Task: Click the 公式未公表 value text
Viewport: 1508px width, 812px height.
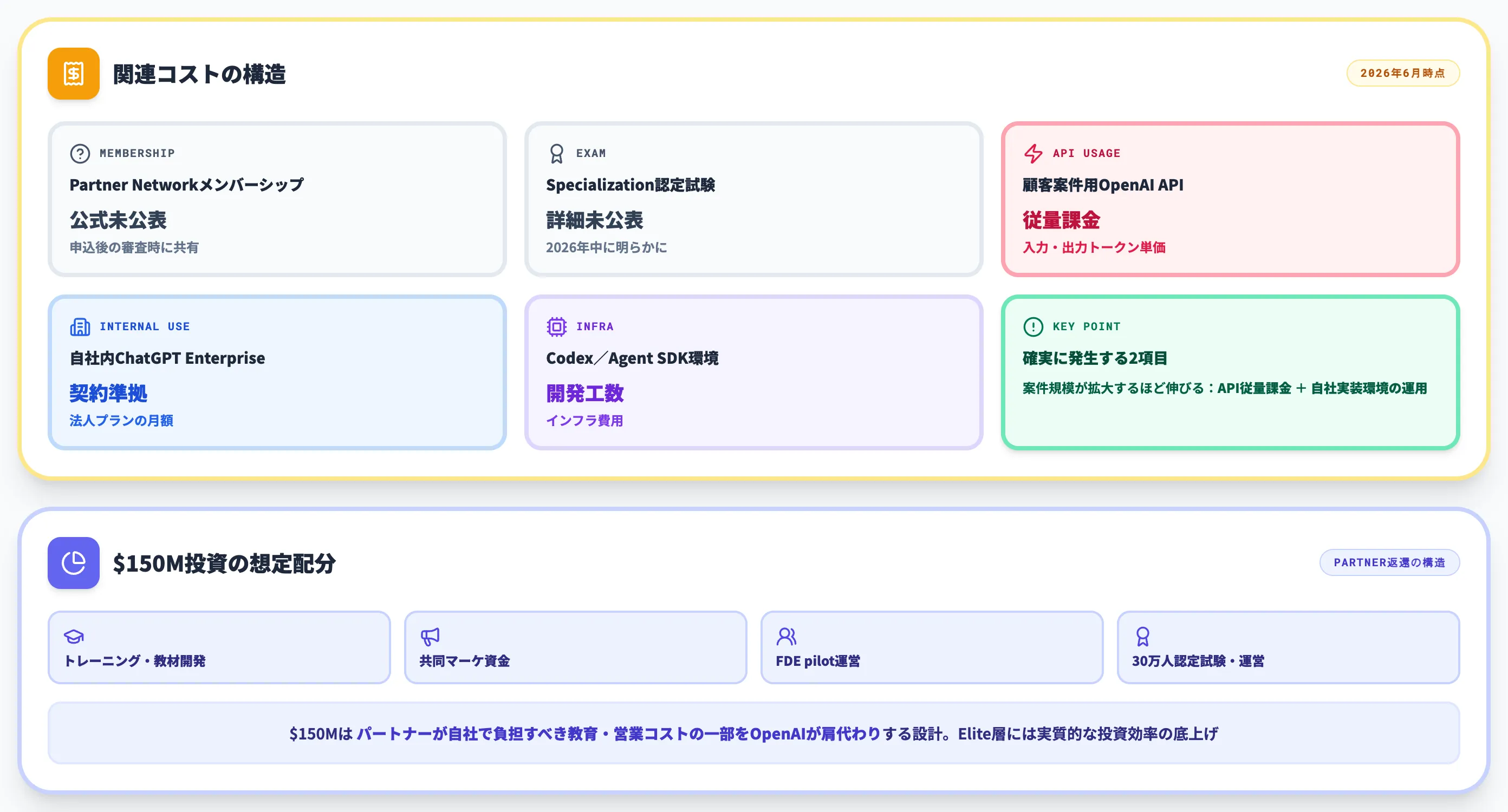Action: coord(118,220)
